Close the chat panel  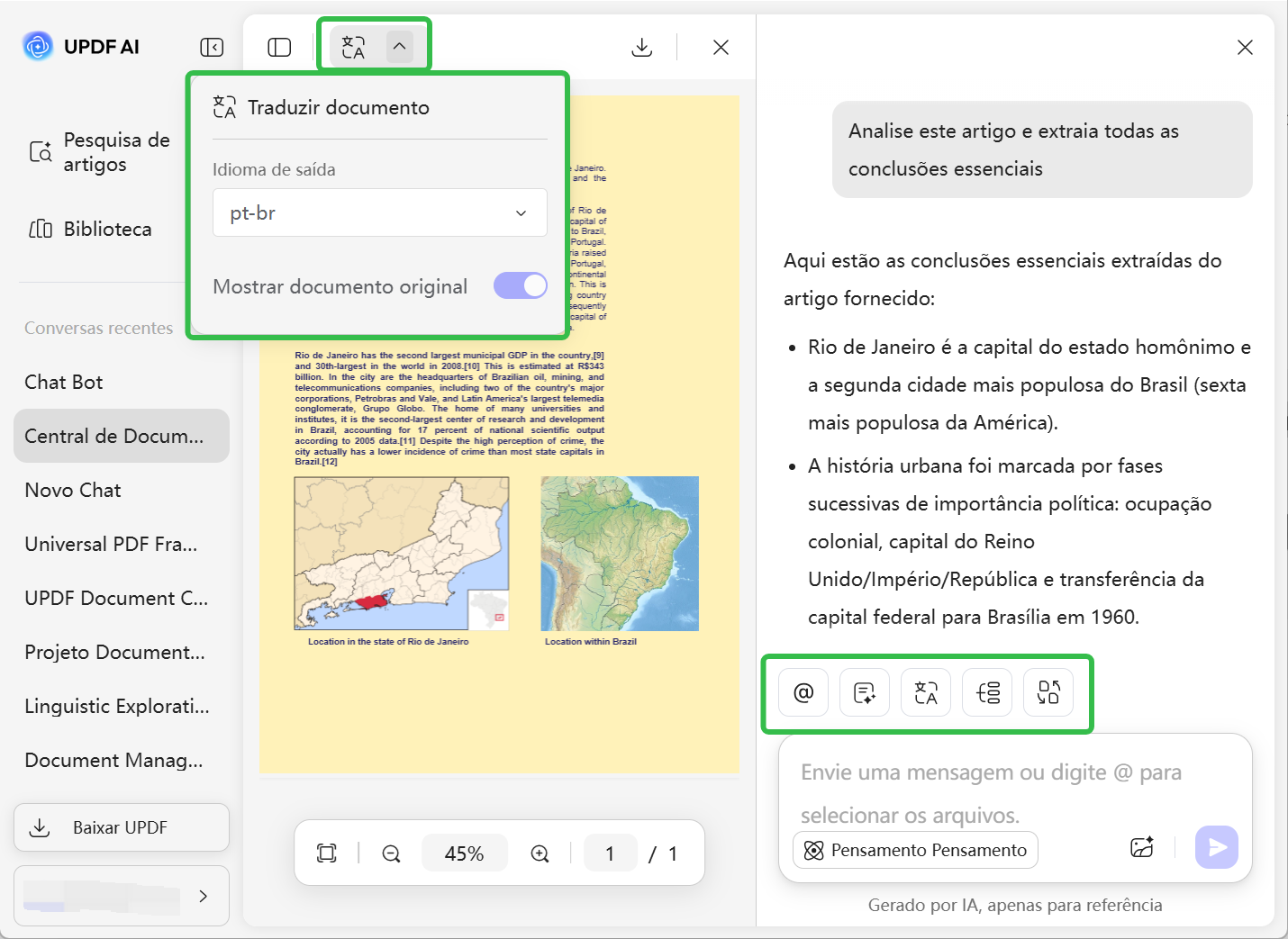[1245, 47]
